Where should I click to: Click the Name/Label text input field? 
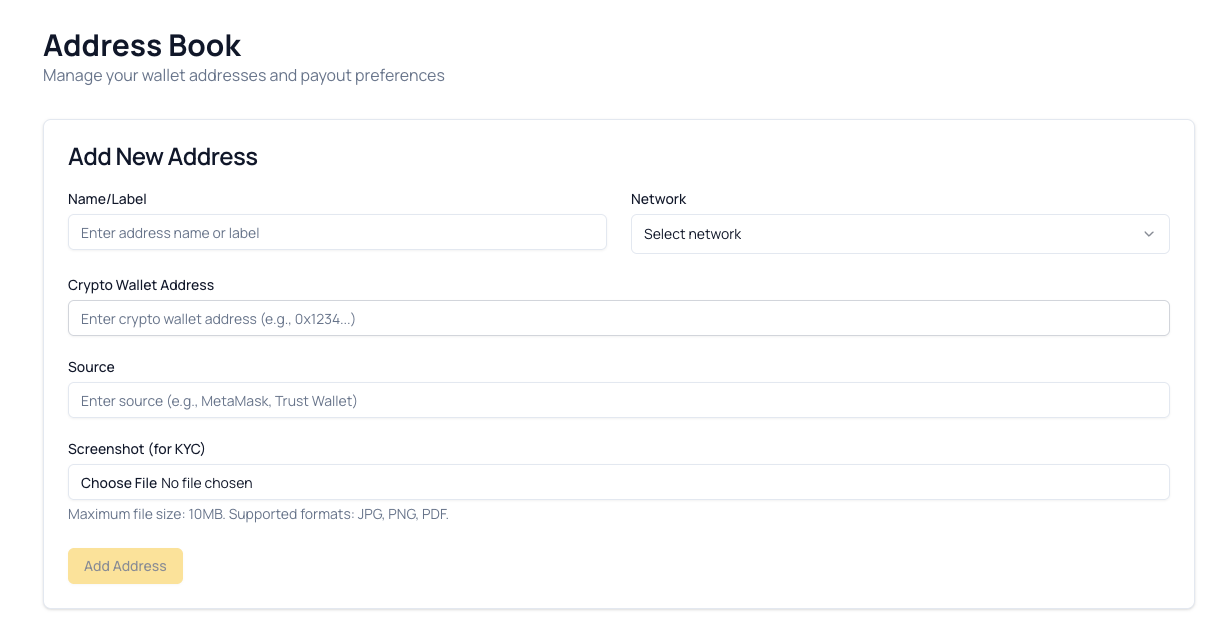click(337, 233)
